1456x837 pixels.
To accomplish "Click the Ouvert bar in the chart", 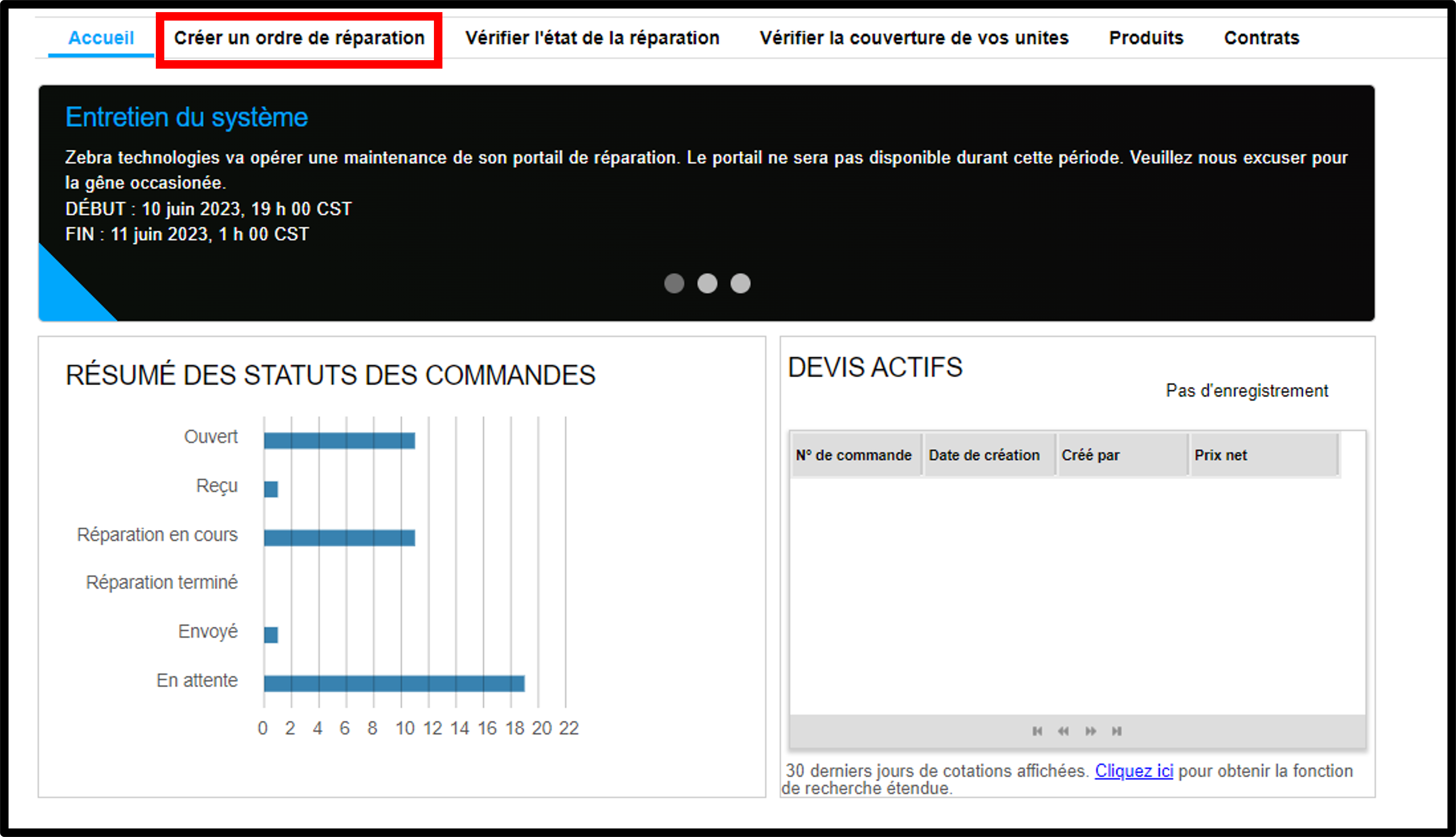I will pyautogui.click(x=339, y=441).
